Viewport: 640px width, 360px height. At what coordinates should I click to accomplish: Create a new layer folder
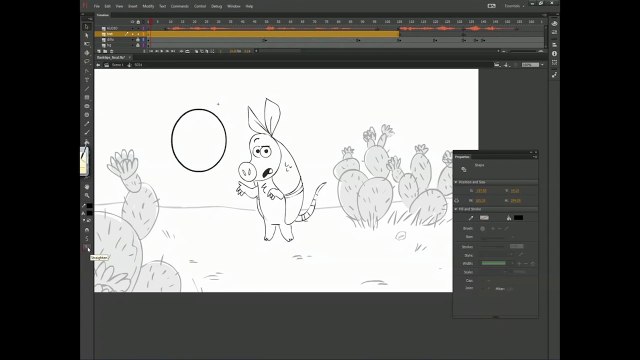pyautogui.click(x=105, y=51)
